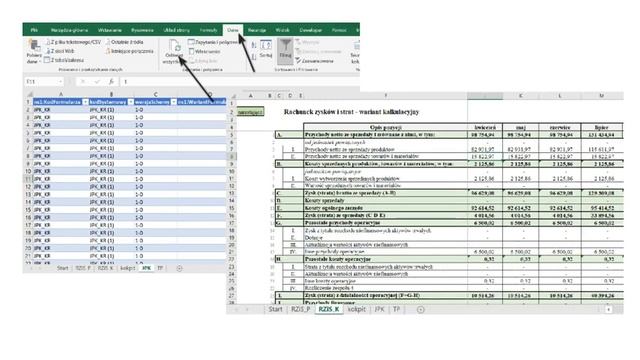
Task: Click the green button in cell A2
Action: coord(250,111)
